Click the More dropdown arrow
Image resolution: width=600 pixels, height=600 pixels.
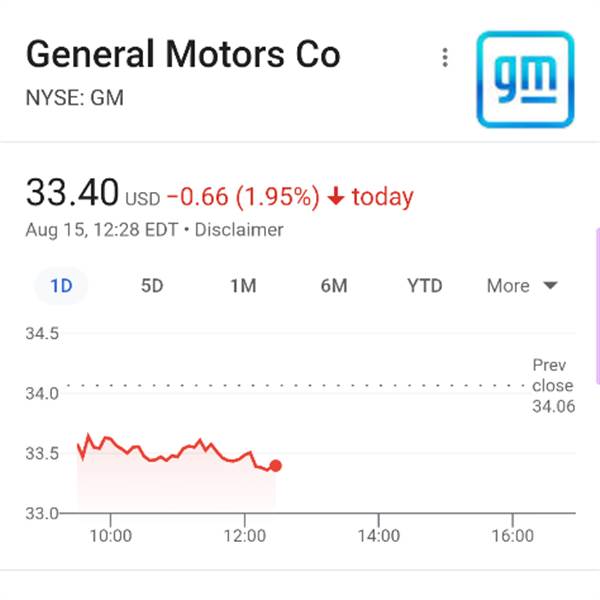[550, 285]
